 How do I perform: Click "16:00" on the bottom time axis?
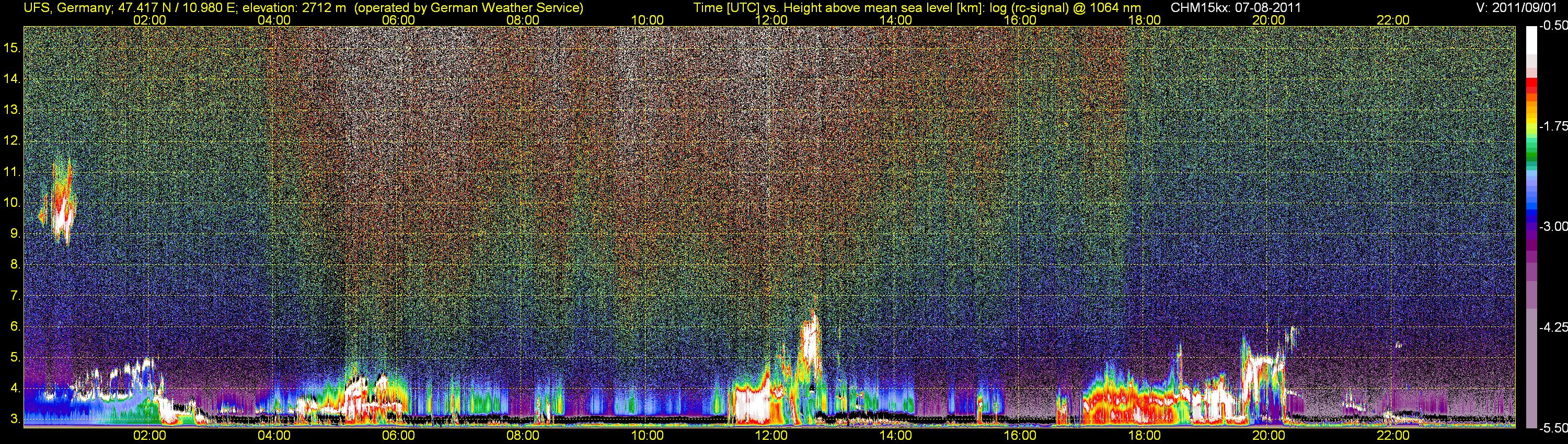click(x=1020, y=436)
